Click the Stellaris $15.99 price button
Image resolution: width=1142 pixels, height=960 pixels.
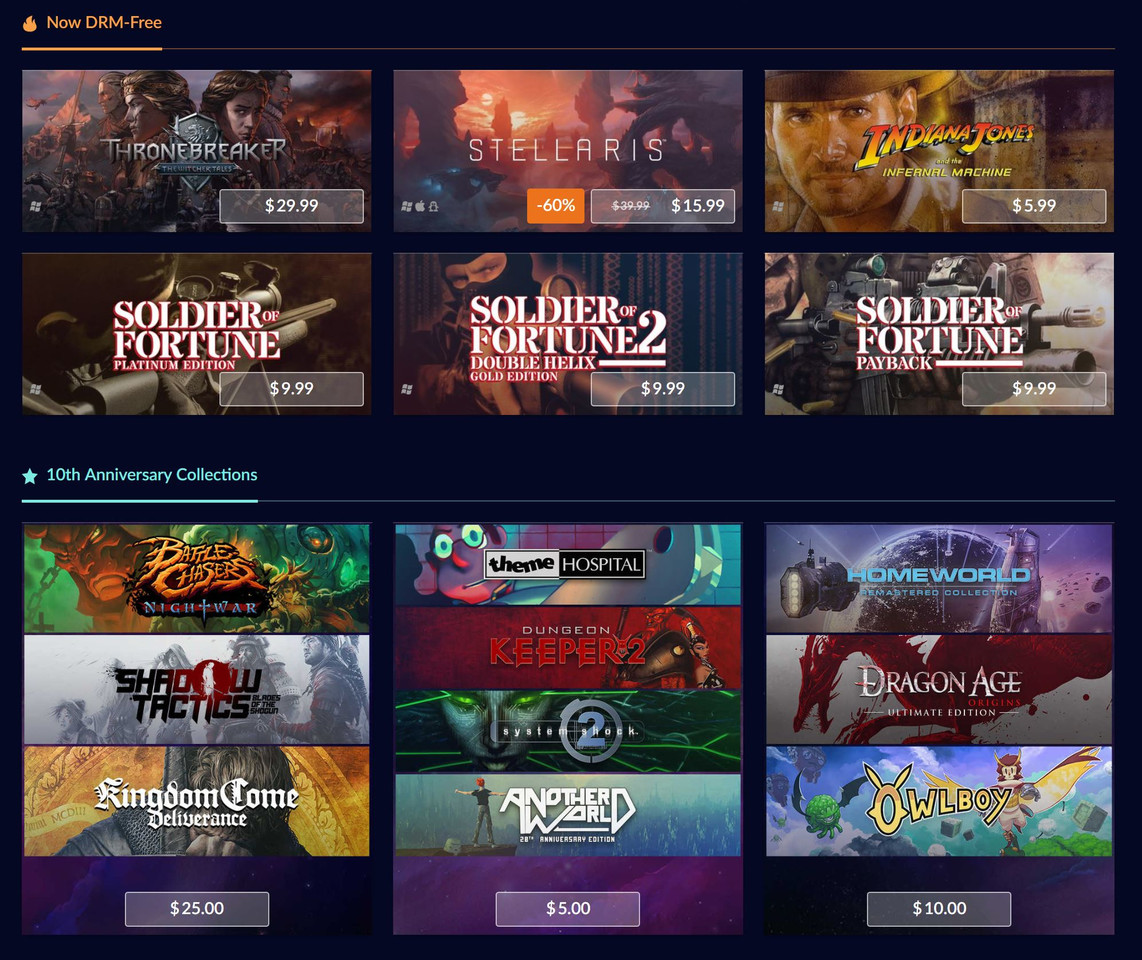coord(663,206)
